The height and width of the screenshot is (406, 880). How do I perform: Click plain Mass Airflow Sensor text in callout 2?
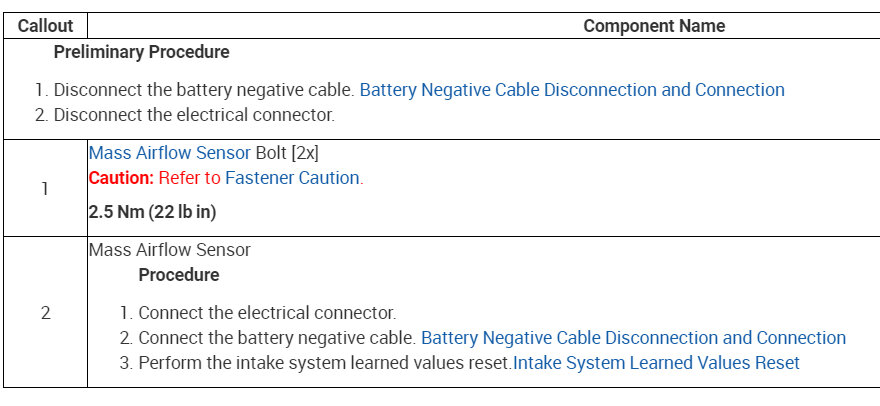(x=170, y=250)
